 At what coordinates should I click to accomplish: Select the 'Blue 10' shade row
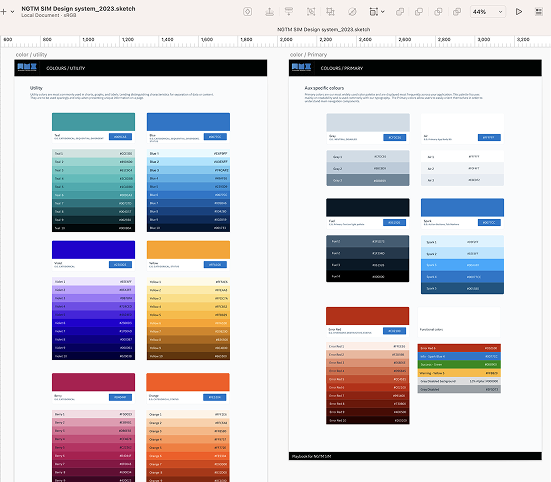(x=188, y=228)
